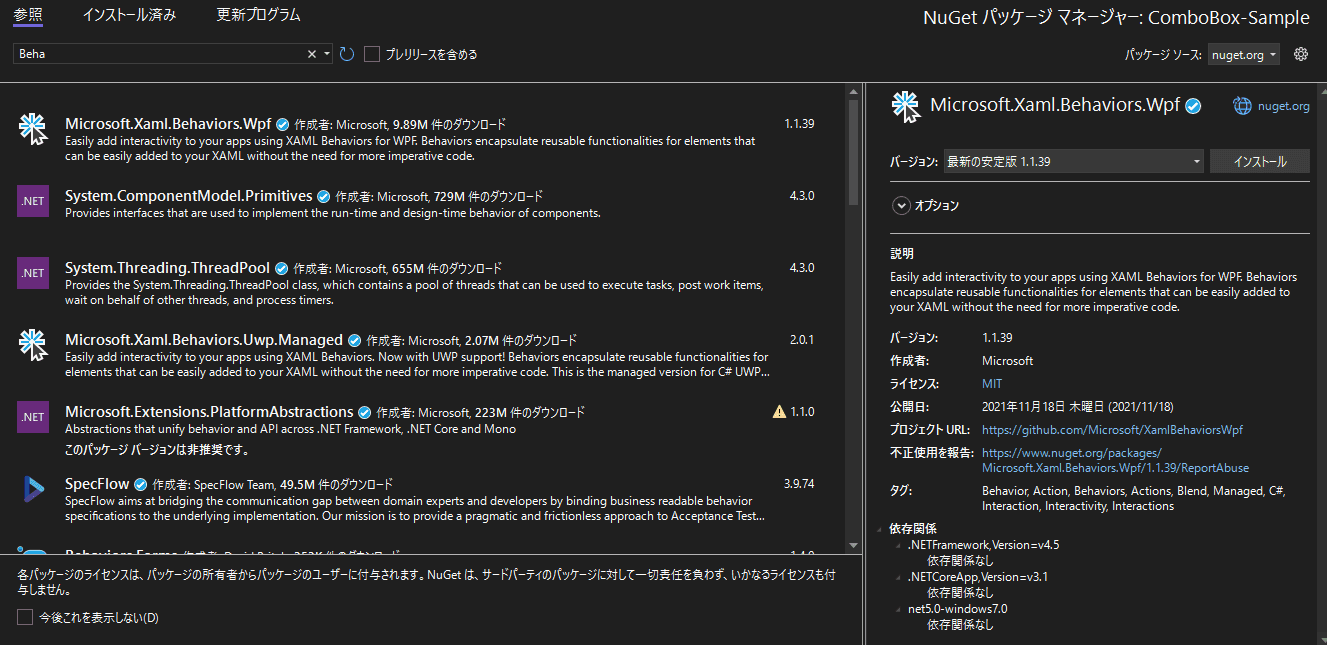This screenshot has width=1327, height=645.
Task: Enable the プレリリースを含める checkbox
Action: [372, 54]
